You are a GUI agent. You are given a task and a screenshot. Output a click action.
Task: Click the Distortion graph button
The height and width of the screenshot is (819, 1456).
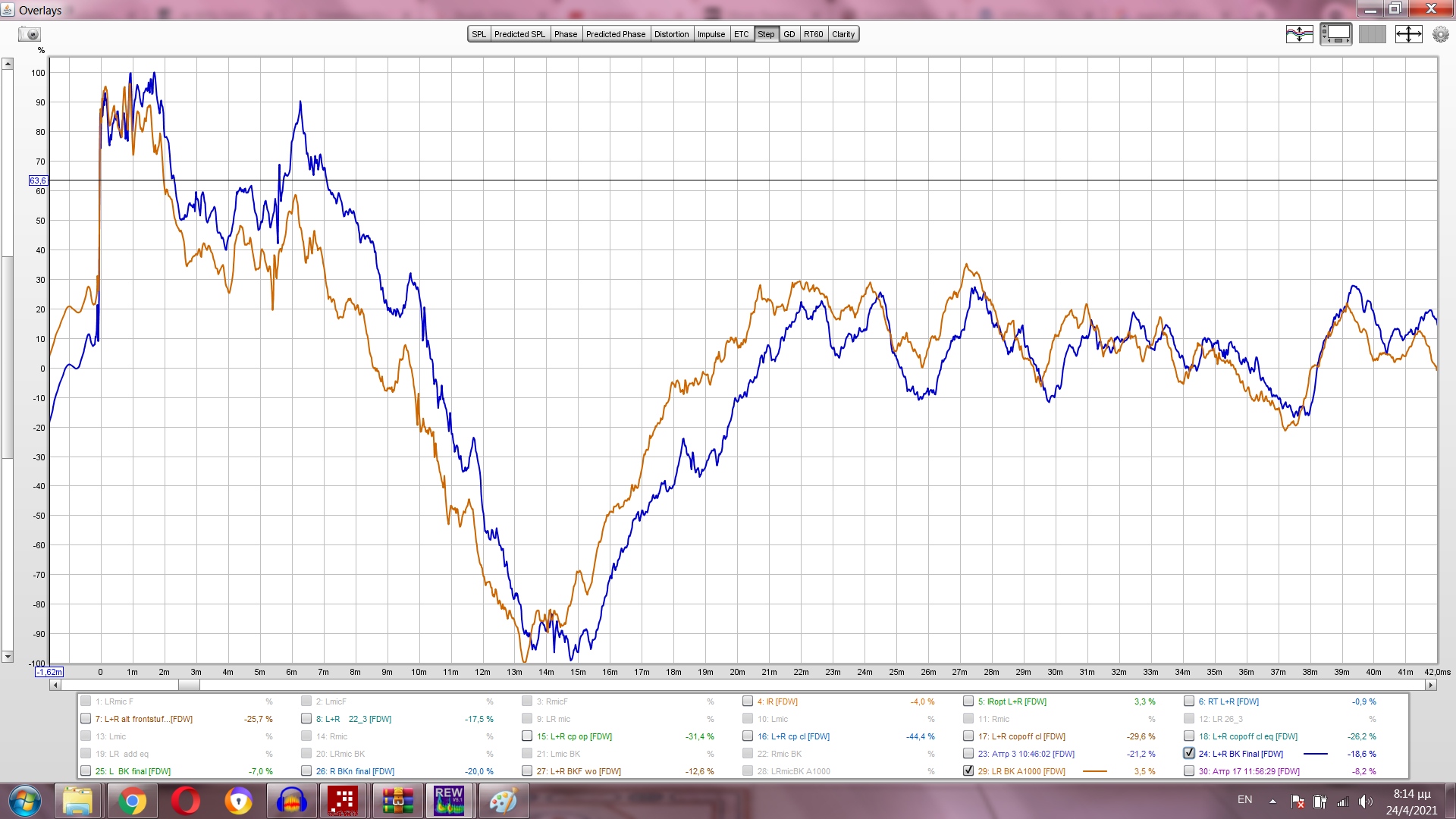671,34
